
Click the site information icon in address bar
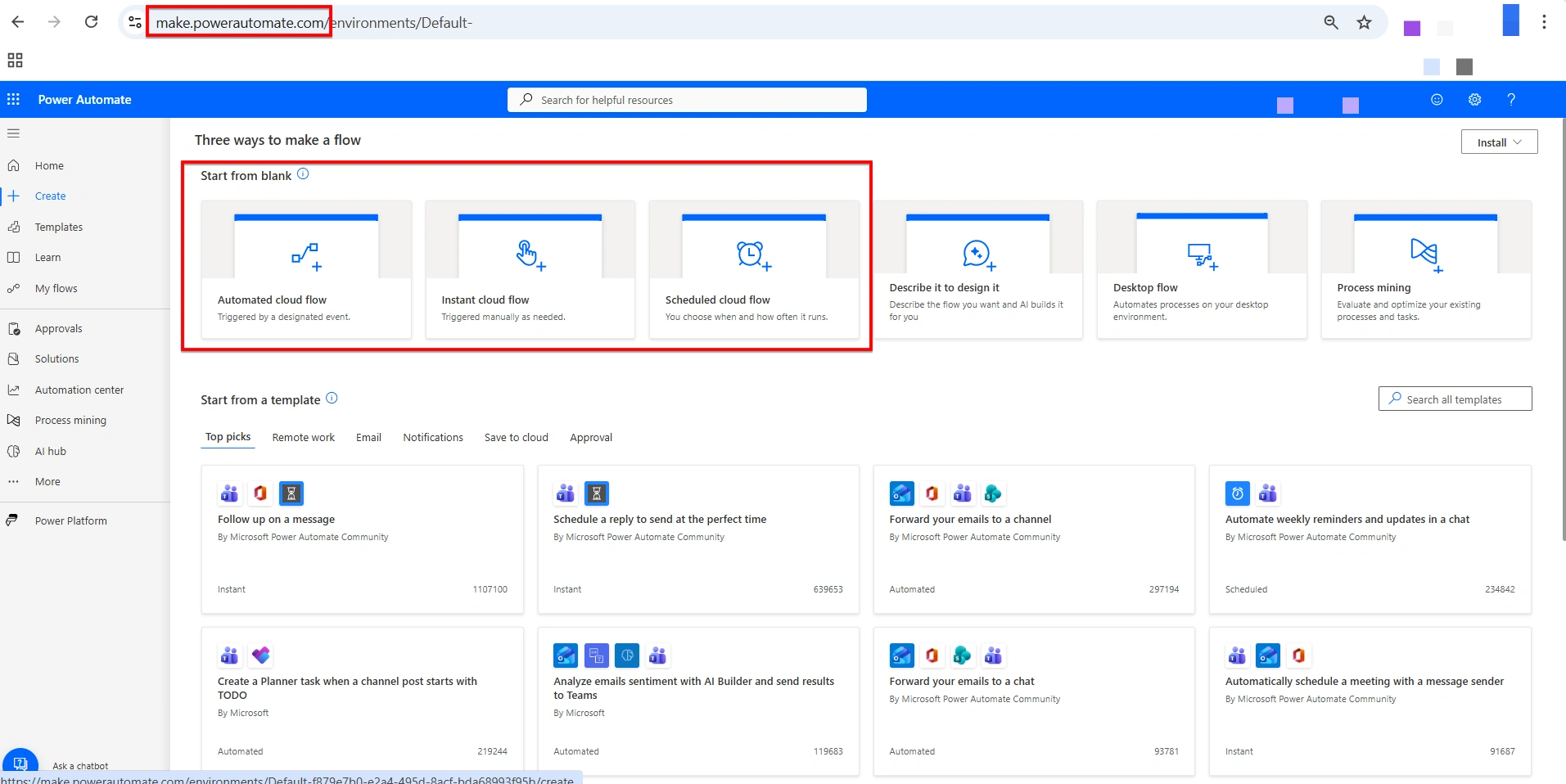[135, 22]
